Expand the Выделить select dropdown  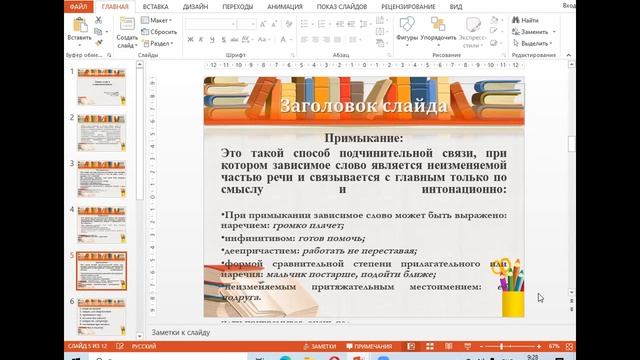[533, 43]
